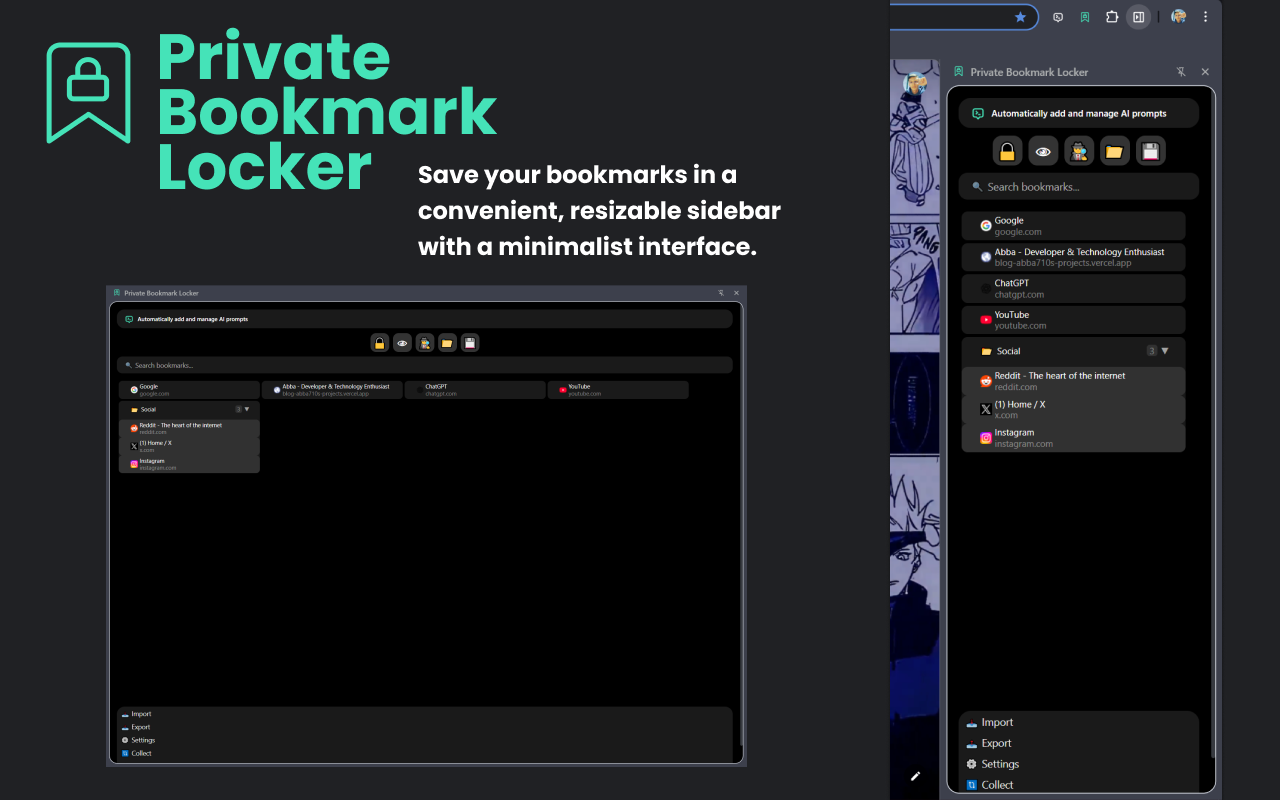Select Collect in the wide preview menu

(x=141, y=753)
